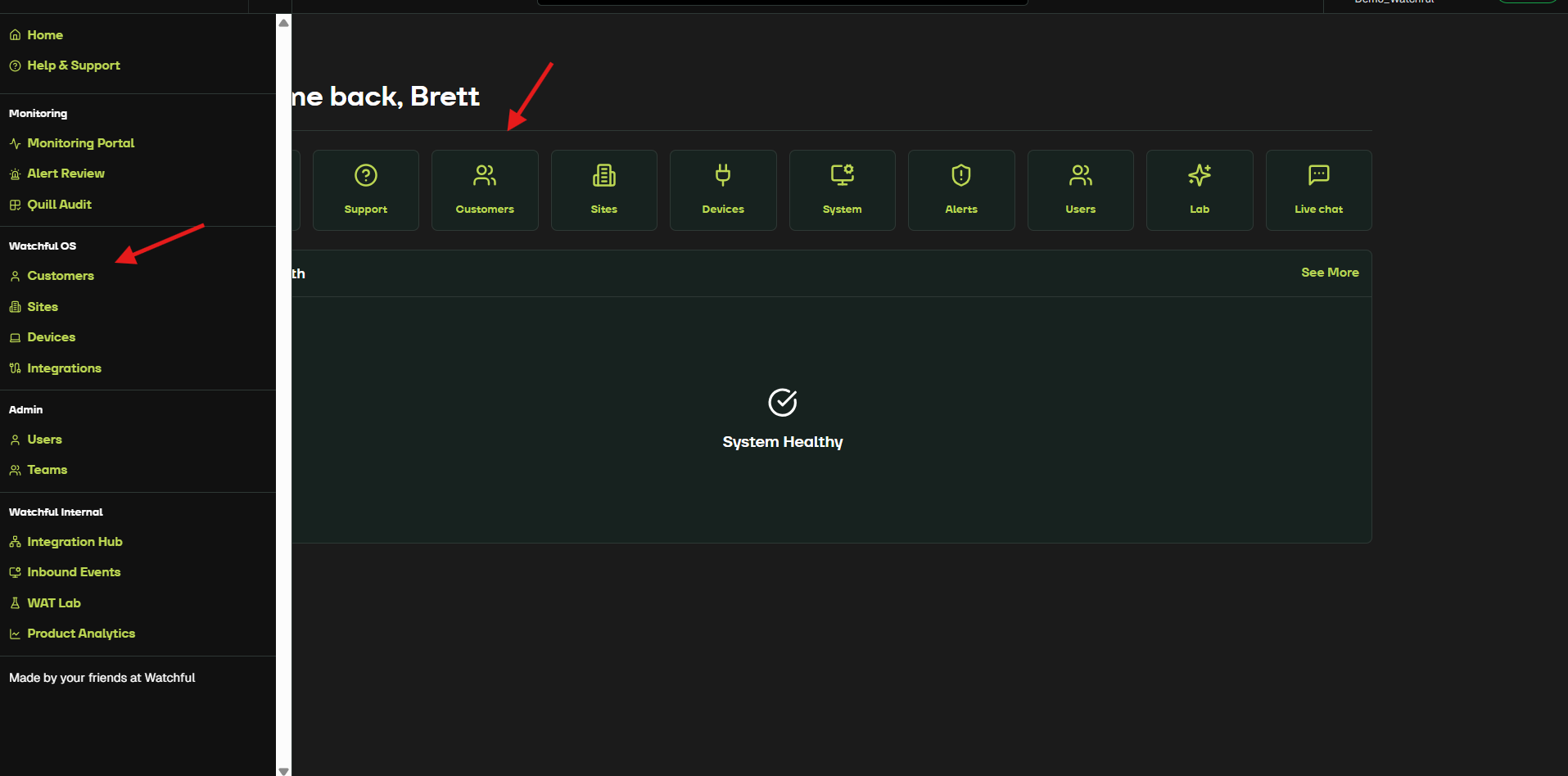Click the System Healthy status text
Image resolution: width=1568 pixels, height=776 pixels.
tap(783, 442)
